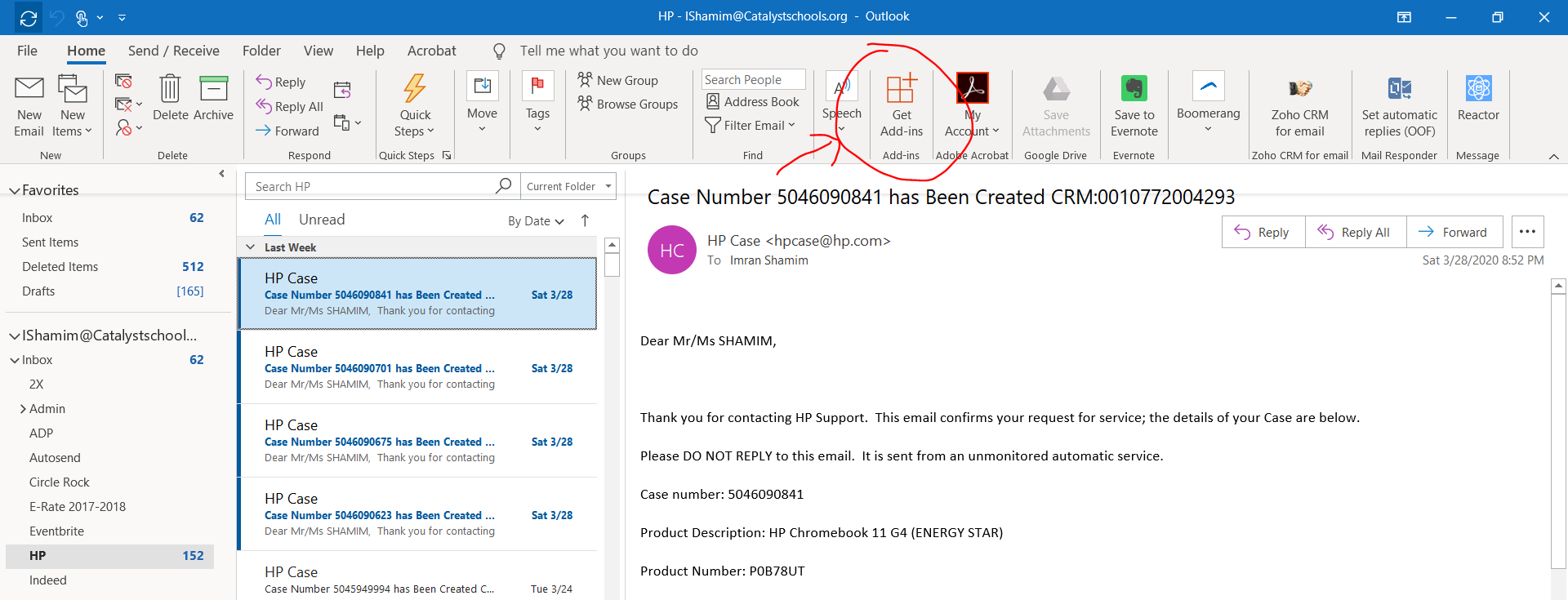Open the Tags dropdown
The image size is (1568, 600).
click(537, 103)
